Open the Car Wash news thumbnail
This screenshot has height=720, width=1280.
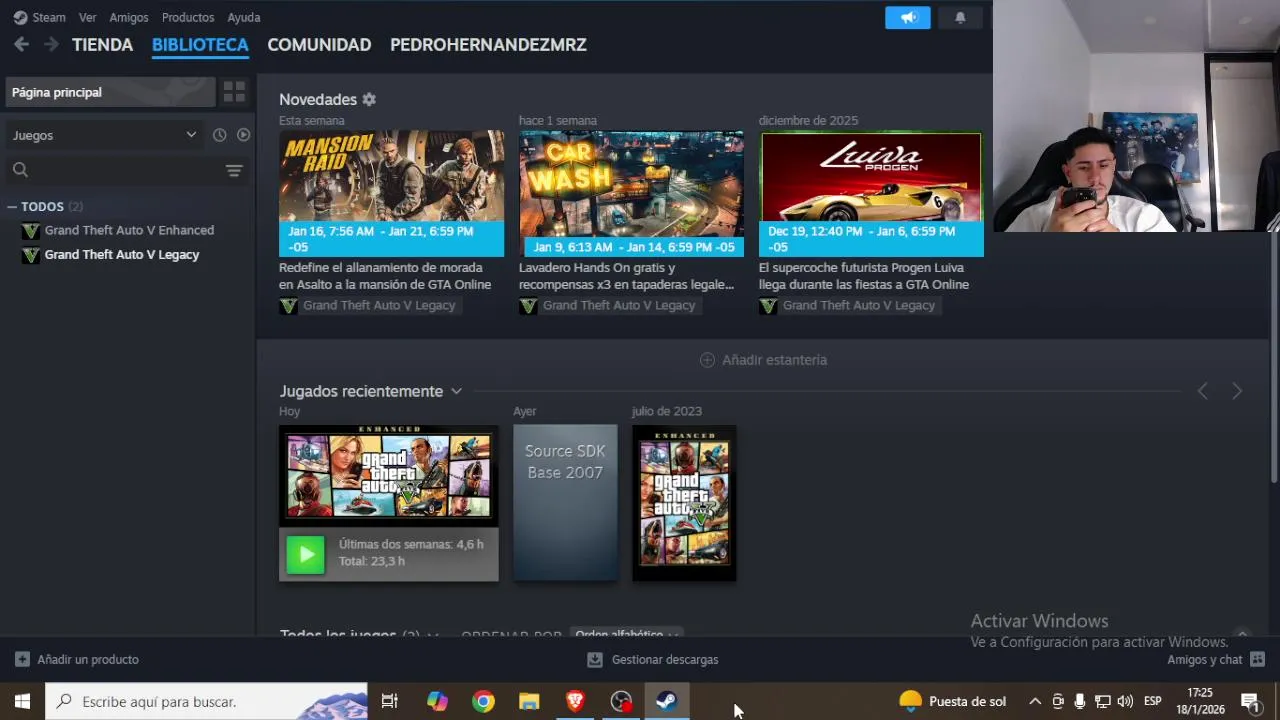coord(631,193)
